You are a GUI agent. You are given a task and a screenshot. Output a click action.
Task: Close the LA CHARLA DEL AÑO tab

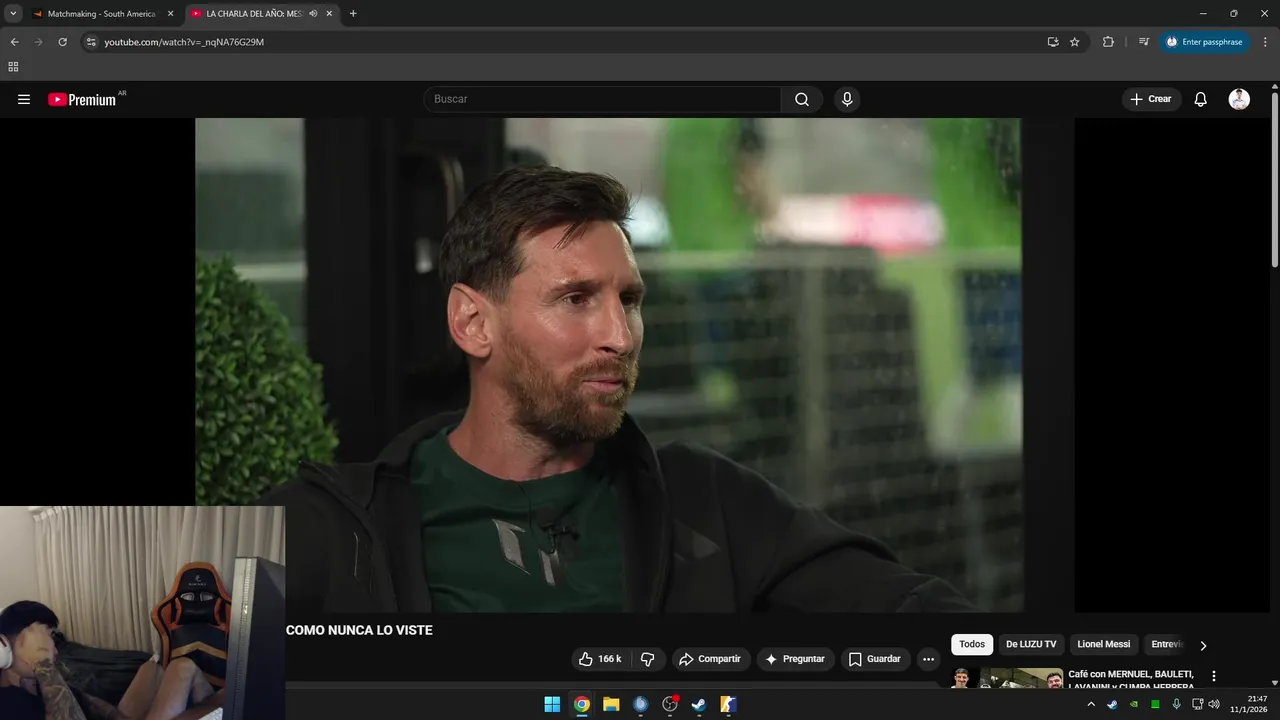pos(329,14)
